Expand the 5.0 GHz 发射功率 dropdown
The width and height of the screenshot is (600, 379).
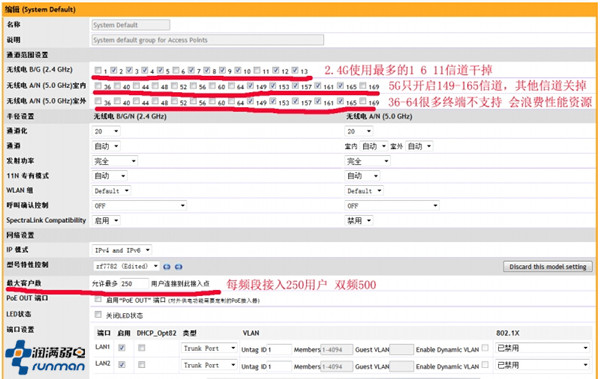(x=367, y=161)
